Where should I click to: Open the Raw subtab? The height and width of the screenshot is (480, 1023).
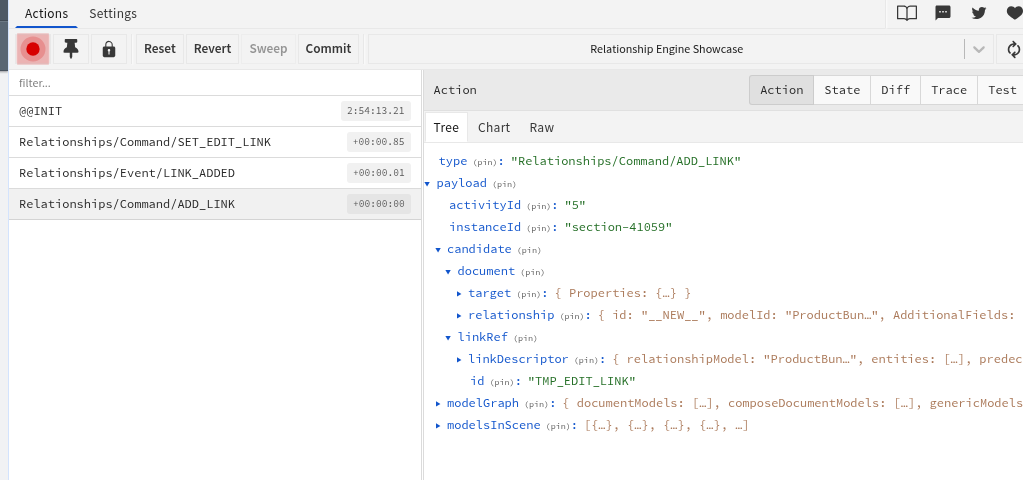click(542, 127)
